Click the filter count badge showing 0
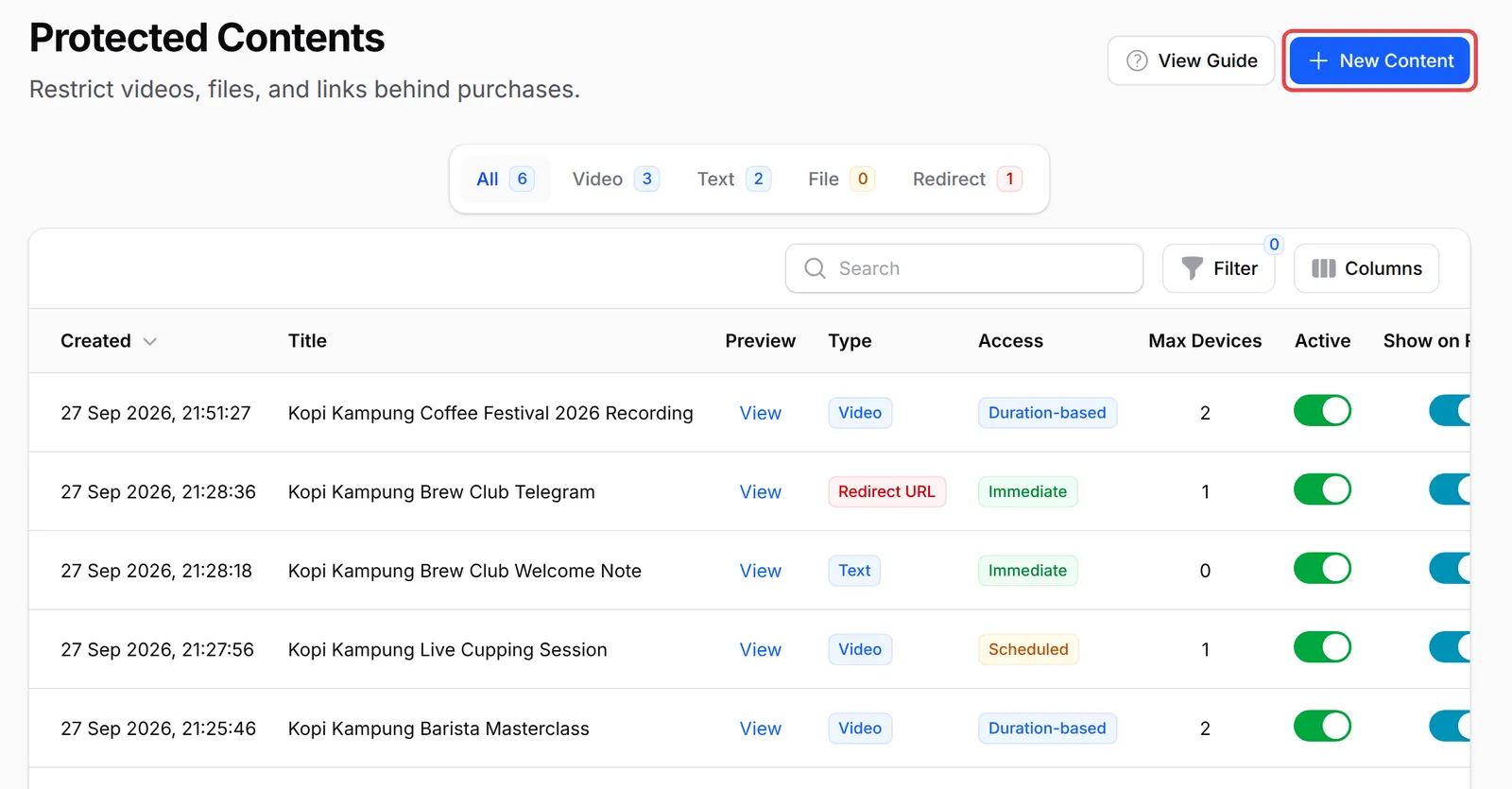This screenshot has width=1512, height=789. coord(1274,245)
